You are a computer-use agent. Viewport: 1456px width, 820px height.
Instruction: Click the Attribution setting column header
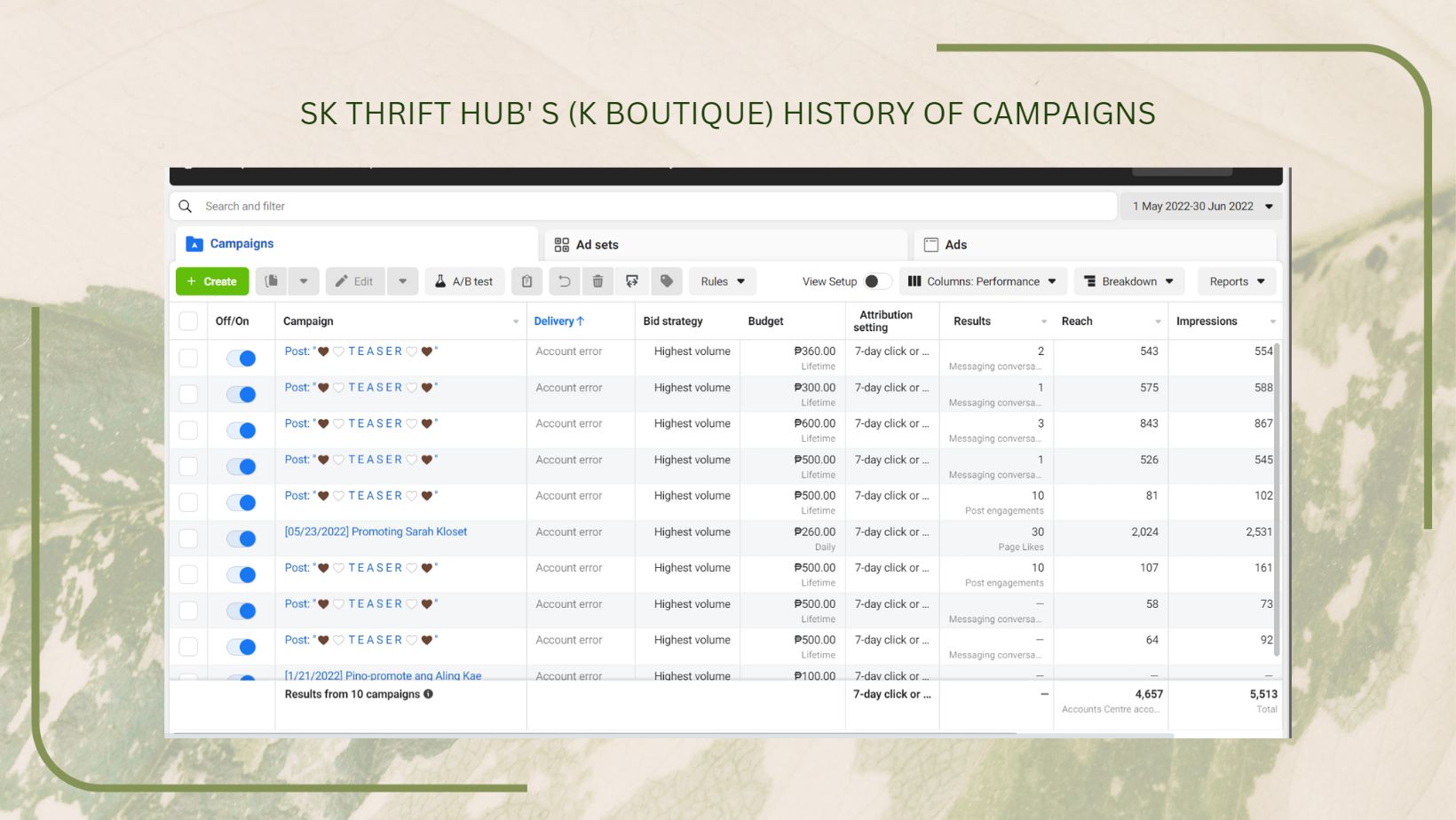coord(883,321)
